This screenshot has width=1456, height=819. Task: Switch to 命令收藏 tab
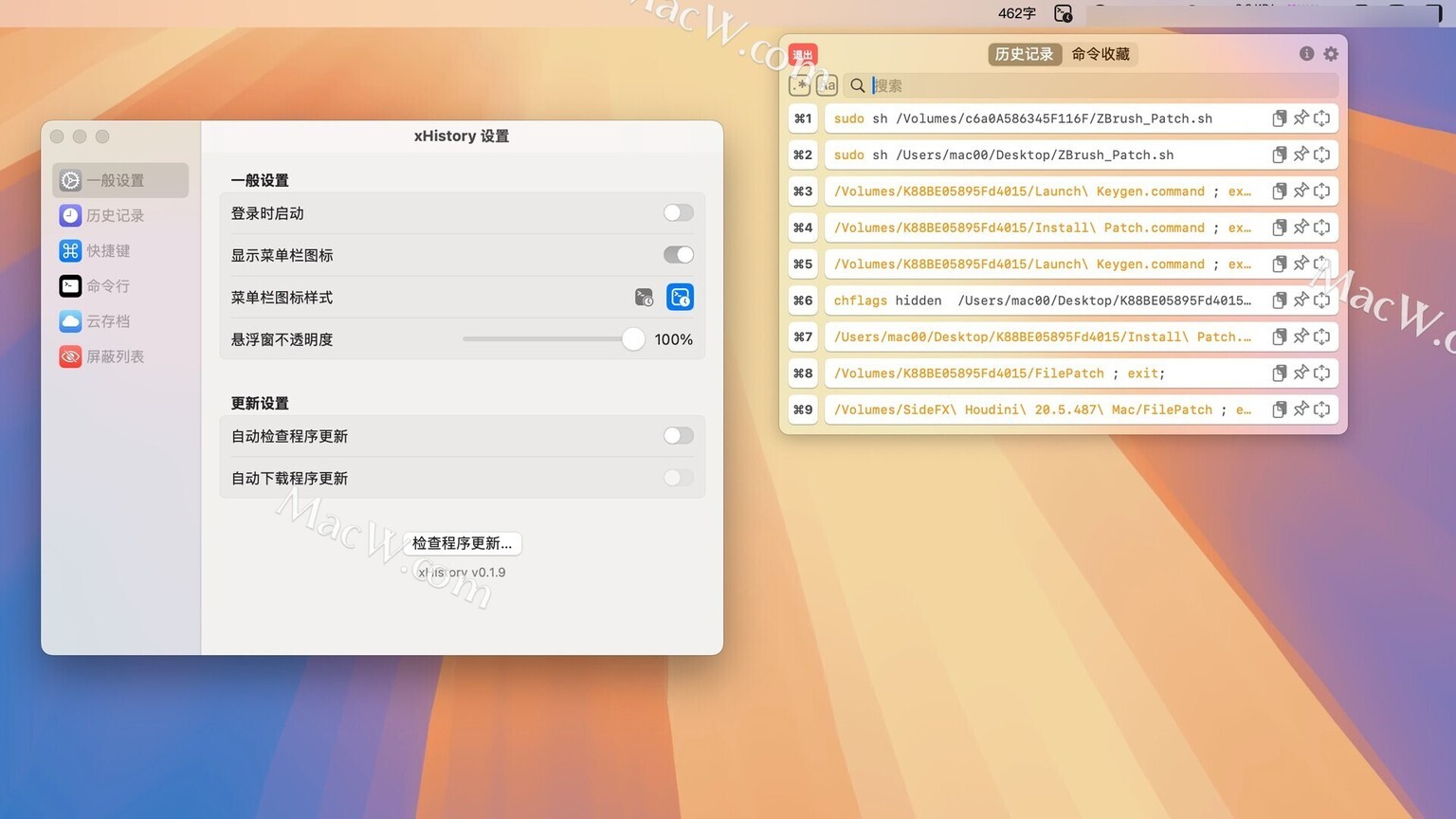click(1101, 54)
